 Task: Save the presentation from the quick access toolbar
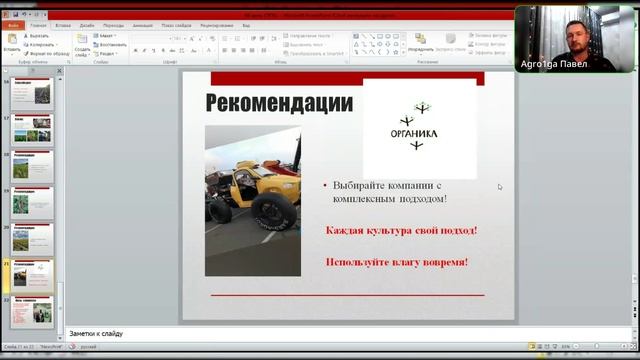click(x=15, y=15)
